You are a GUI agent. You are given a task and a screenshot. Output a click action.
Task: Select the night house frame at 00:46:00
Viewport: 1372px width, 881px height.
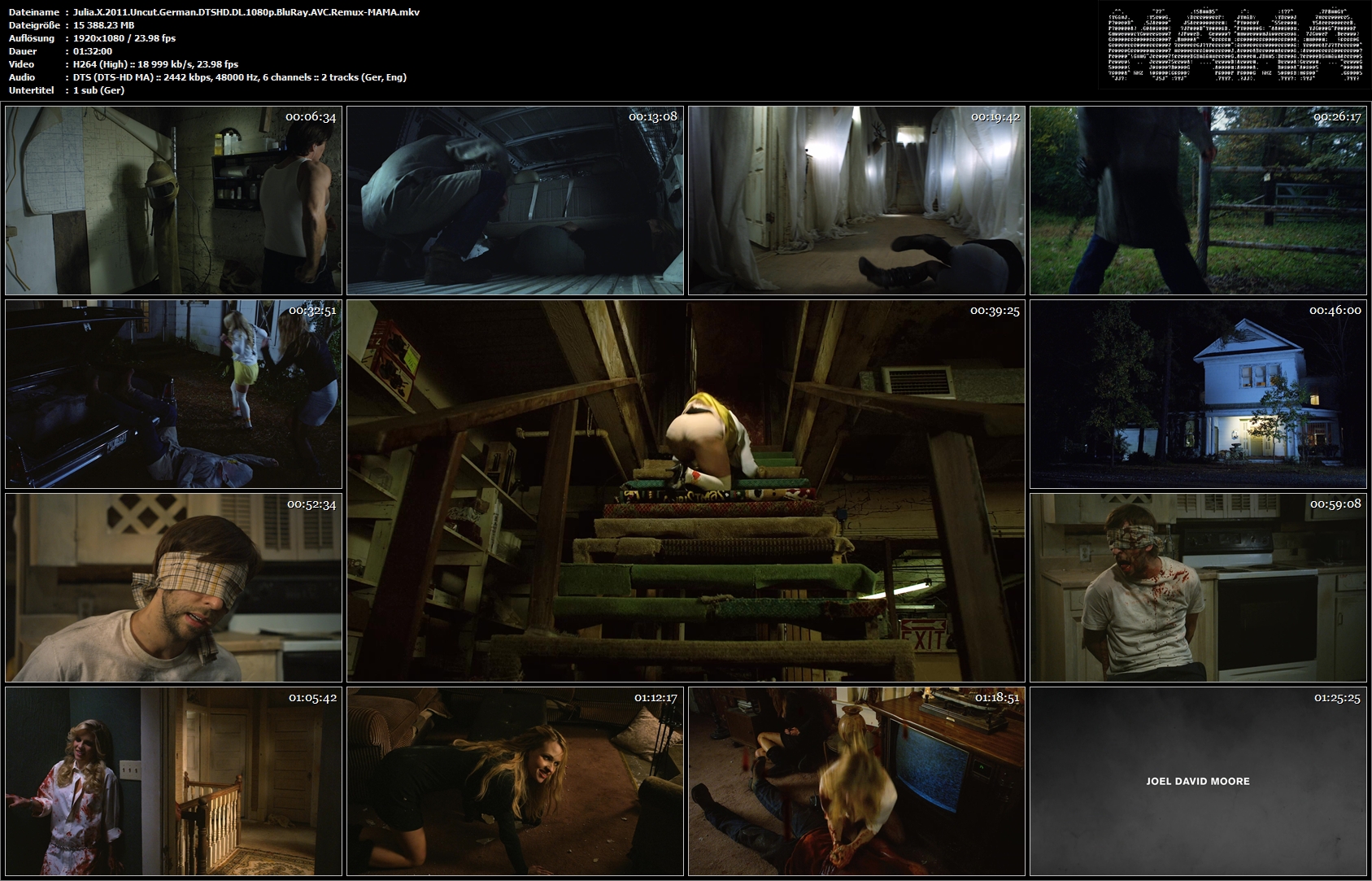[x=1198, y=394]
